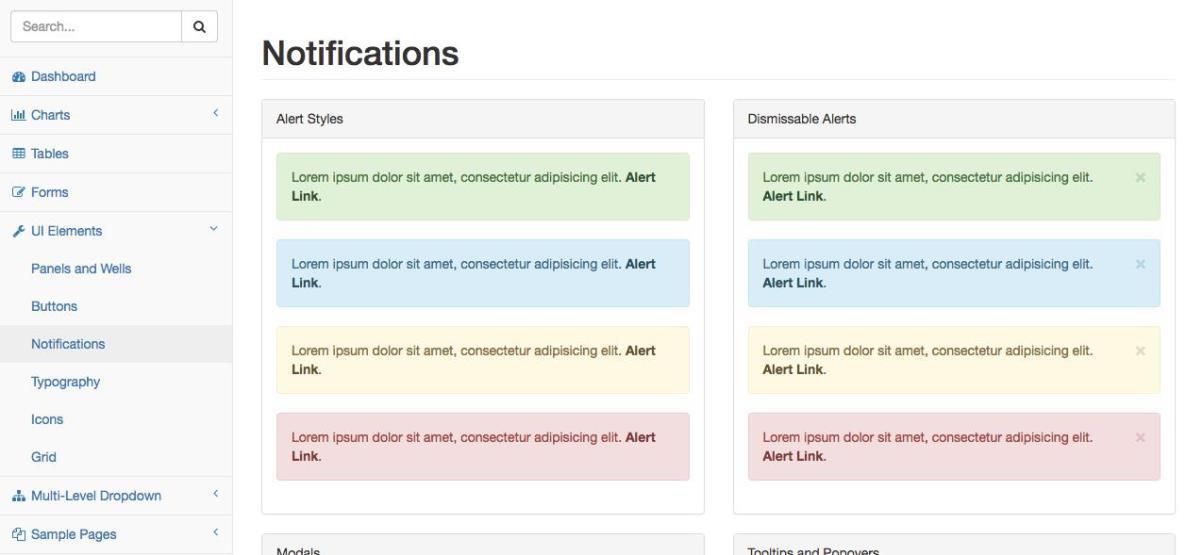
Task: Click Alert Link in green alert
Action: pos(640,177)
